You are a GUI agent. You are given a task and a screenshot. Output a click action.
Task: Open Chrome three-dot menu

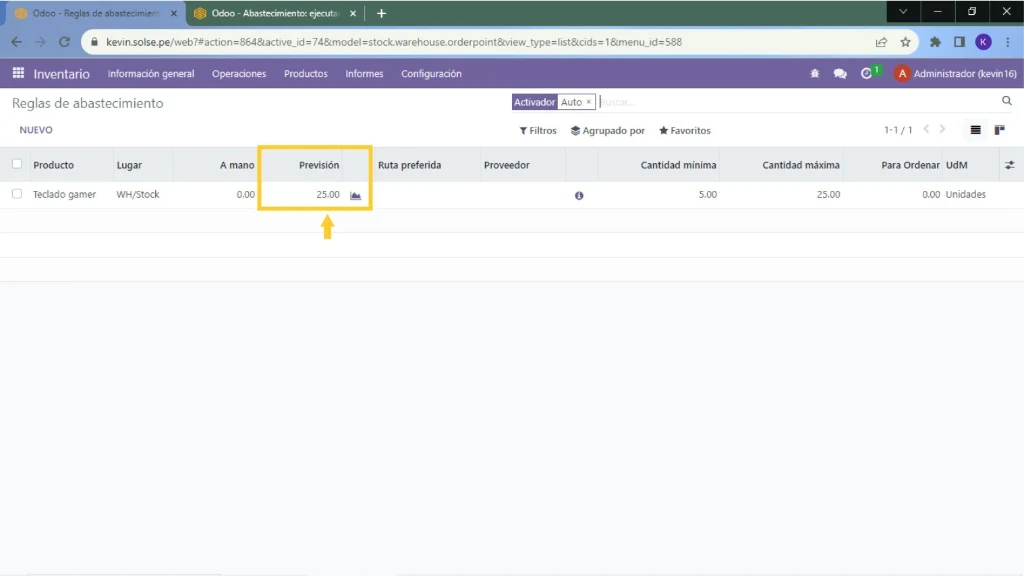[x=1008, y=42]
